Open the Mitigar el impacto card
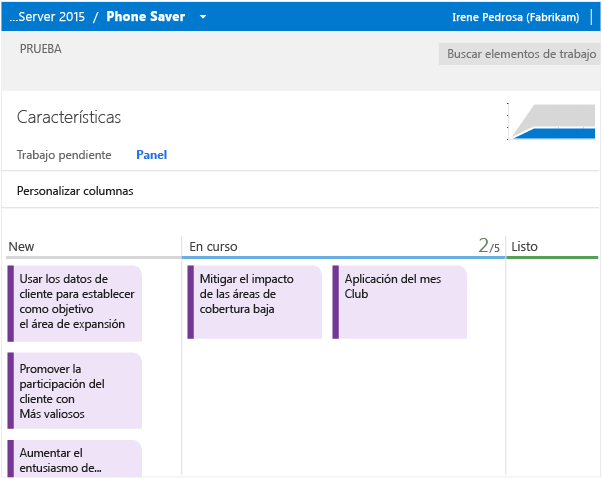Screen dimensions: 602x479 (255, 302)
